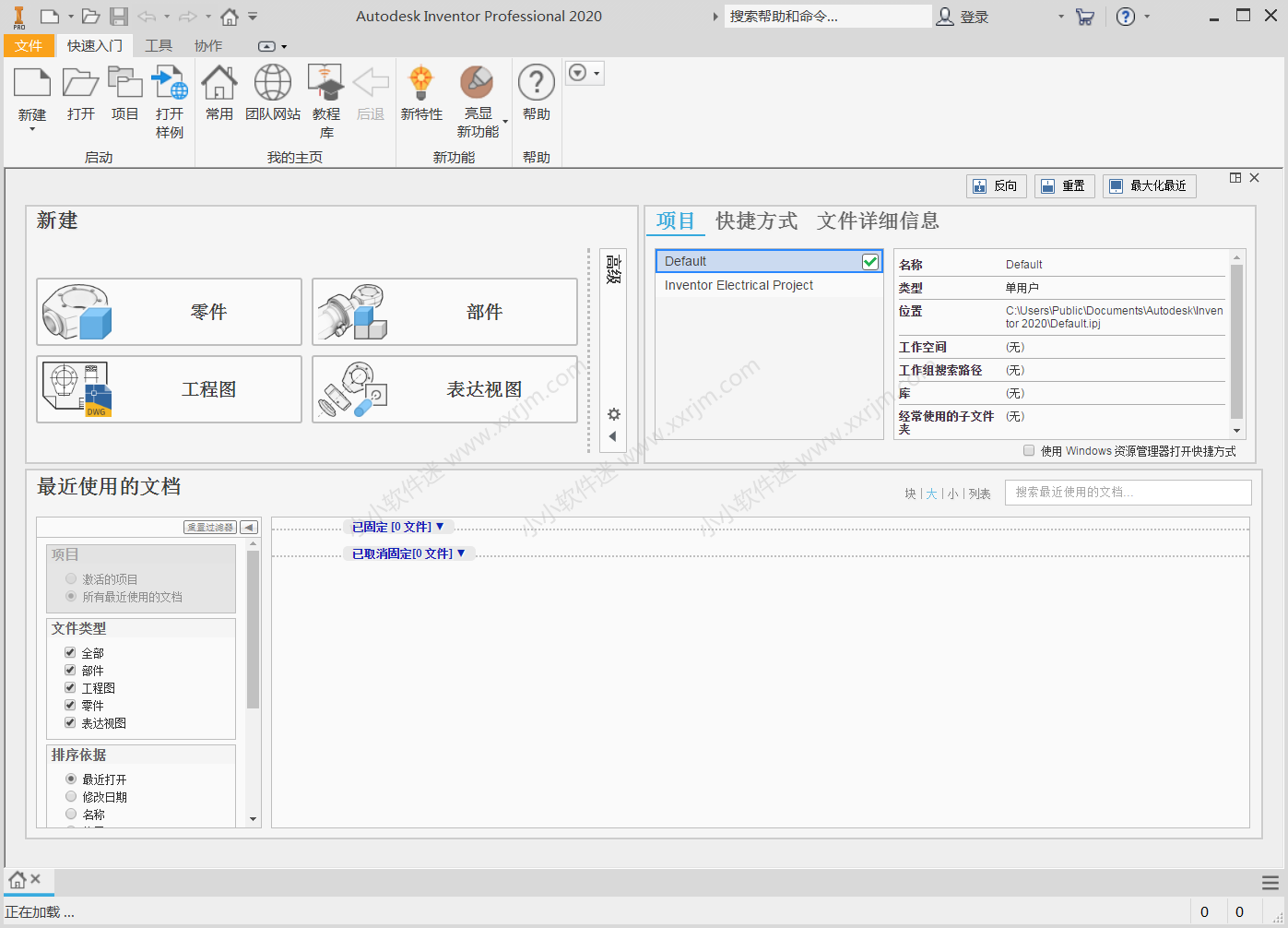1288x928 pixels.
Task: Click the Open (打开) ribbon icon
Action: click(x=80, y=83)
